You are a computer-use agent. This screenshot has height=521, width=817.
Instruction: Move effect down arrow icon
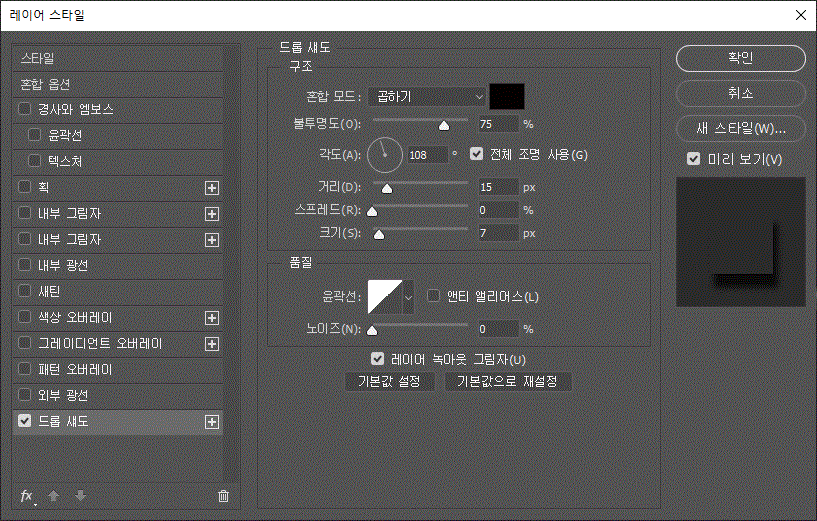tap(80, 496)
